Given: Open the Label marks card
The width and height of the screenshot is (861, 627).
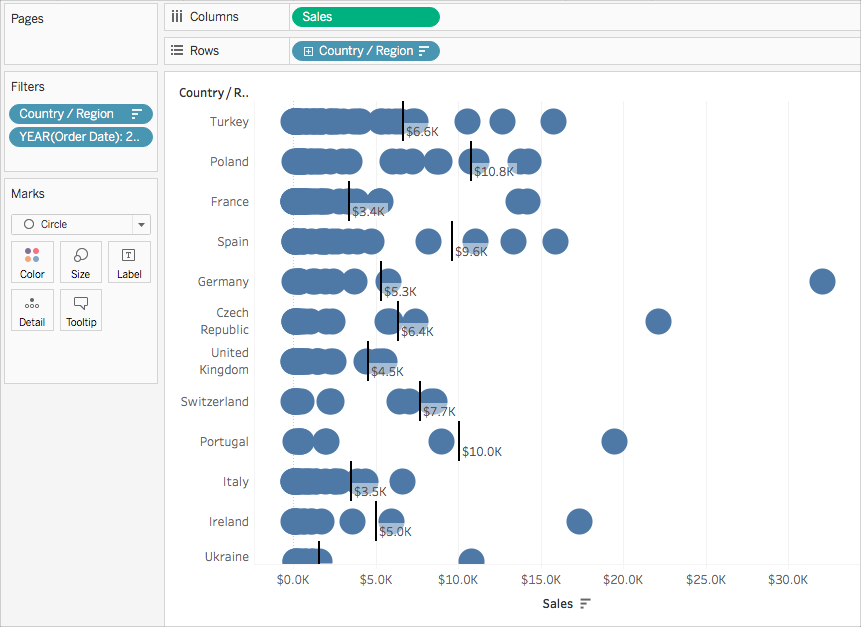Looking at the screenshot, I should point(129,262).
